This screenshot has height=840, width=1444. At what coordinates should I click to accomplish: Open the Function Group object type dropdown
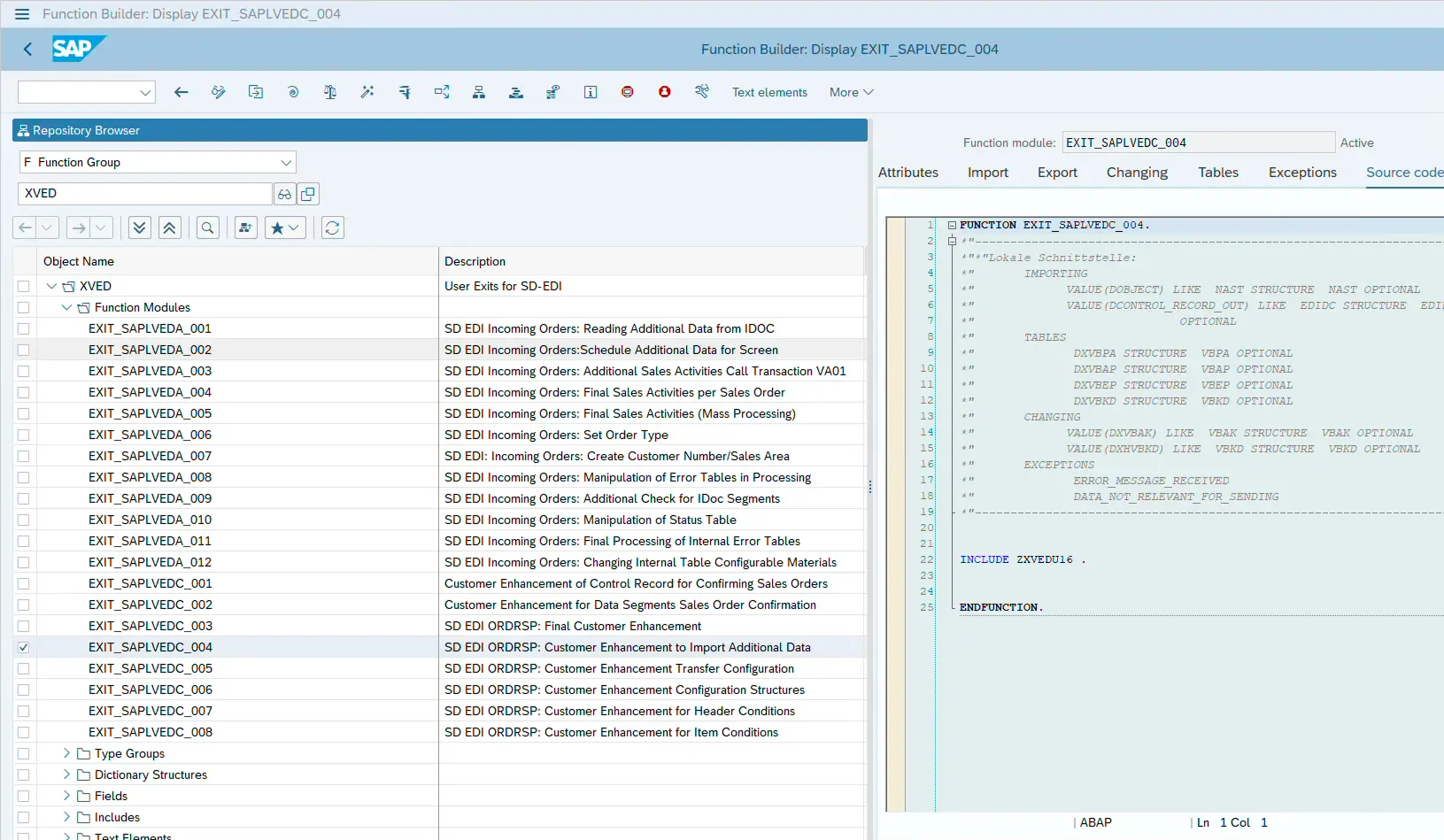click(285, 162)
